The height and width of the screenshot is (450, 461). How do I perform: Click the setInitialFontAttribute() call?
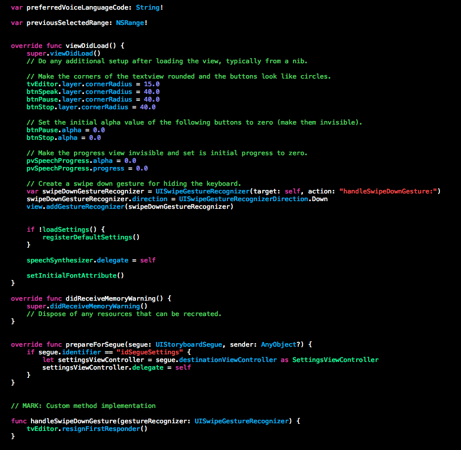tap(75, 276)
